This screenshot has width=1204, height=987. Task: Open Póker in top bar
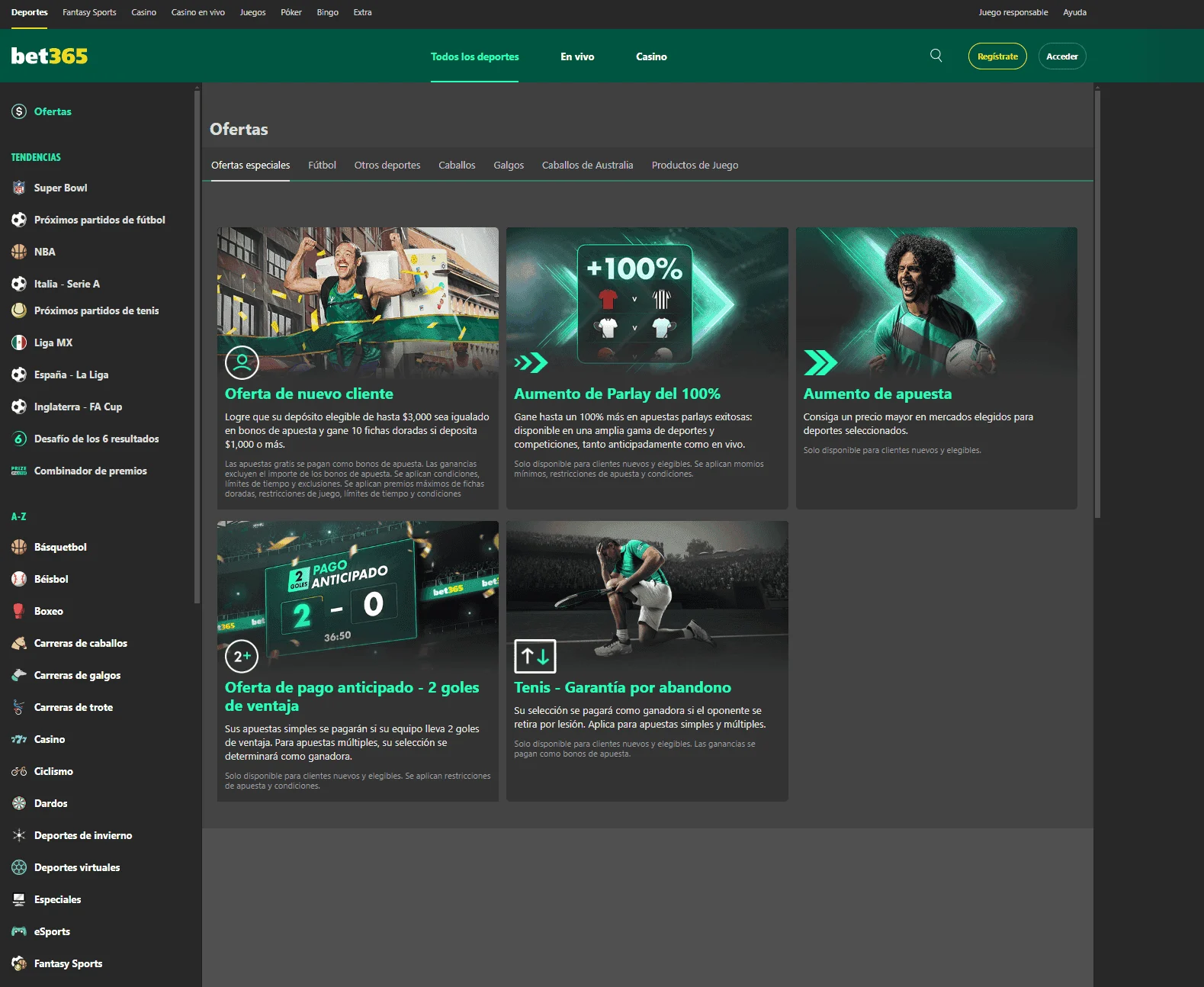(x=291, y=12)
